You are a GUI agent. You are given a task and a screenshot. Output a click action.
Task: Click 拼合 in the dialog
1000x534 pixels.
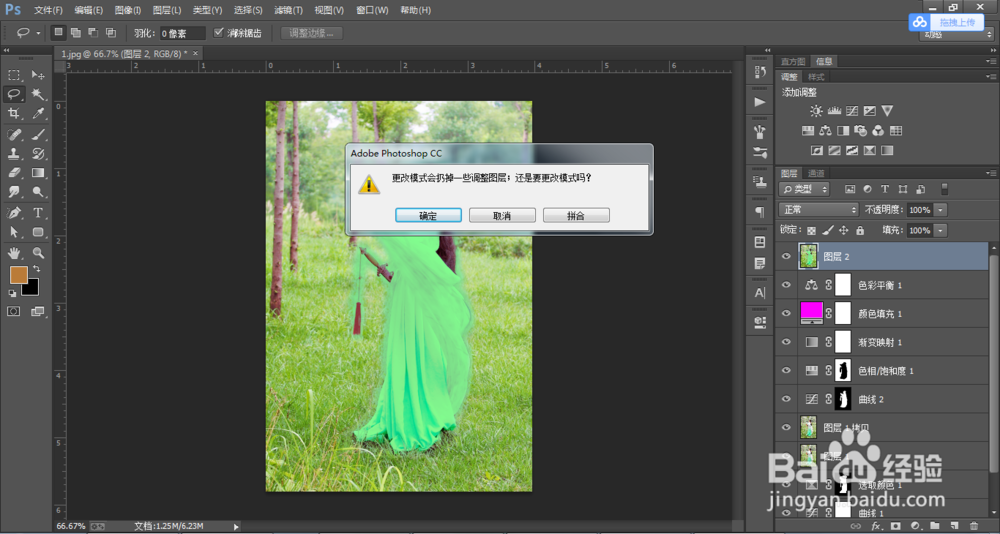point(577,216)
